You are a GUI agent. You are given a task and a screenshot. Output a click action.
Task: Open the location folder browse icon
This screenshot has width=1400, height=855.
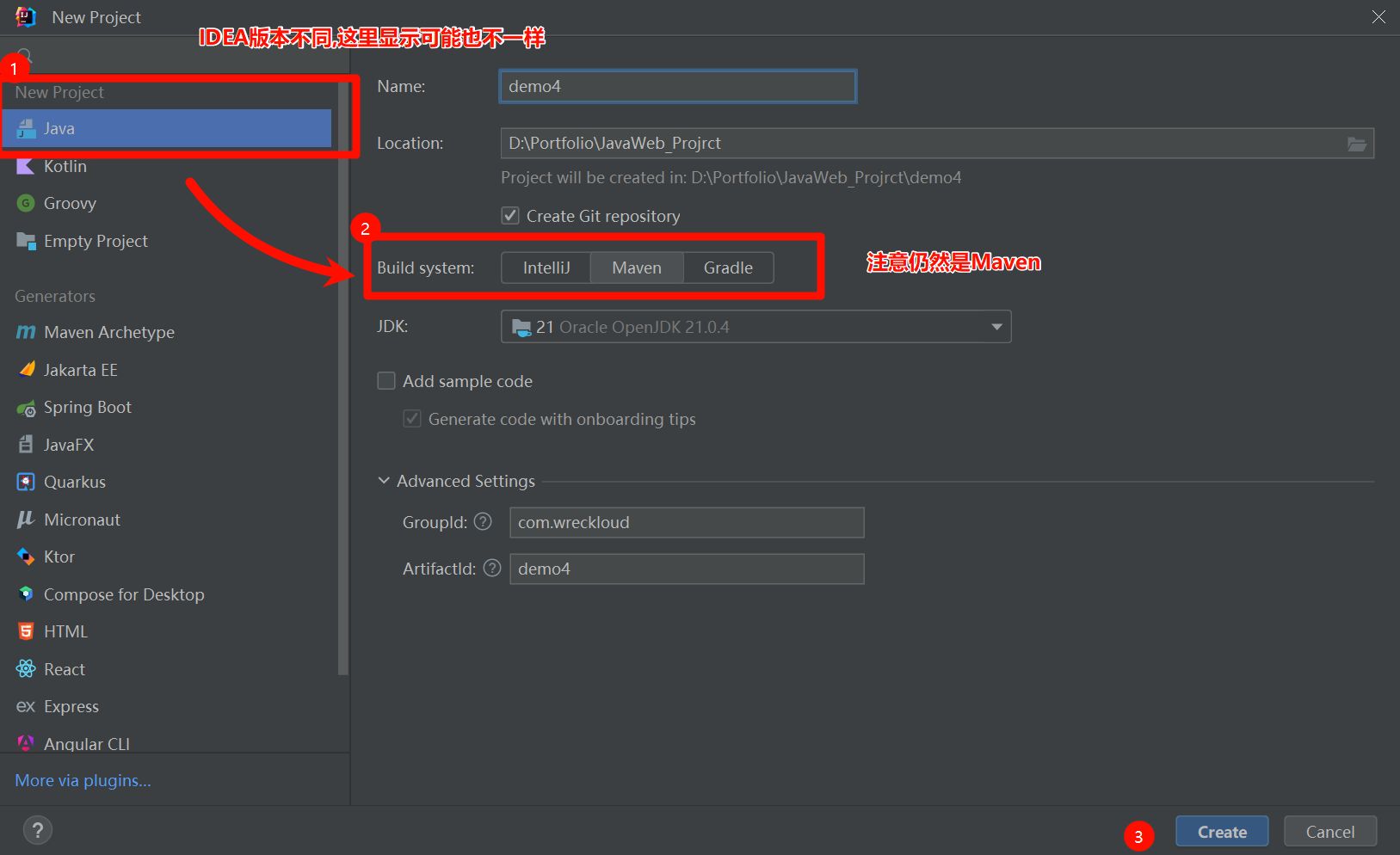pos(1356,144)
